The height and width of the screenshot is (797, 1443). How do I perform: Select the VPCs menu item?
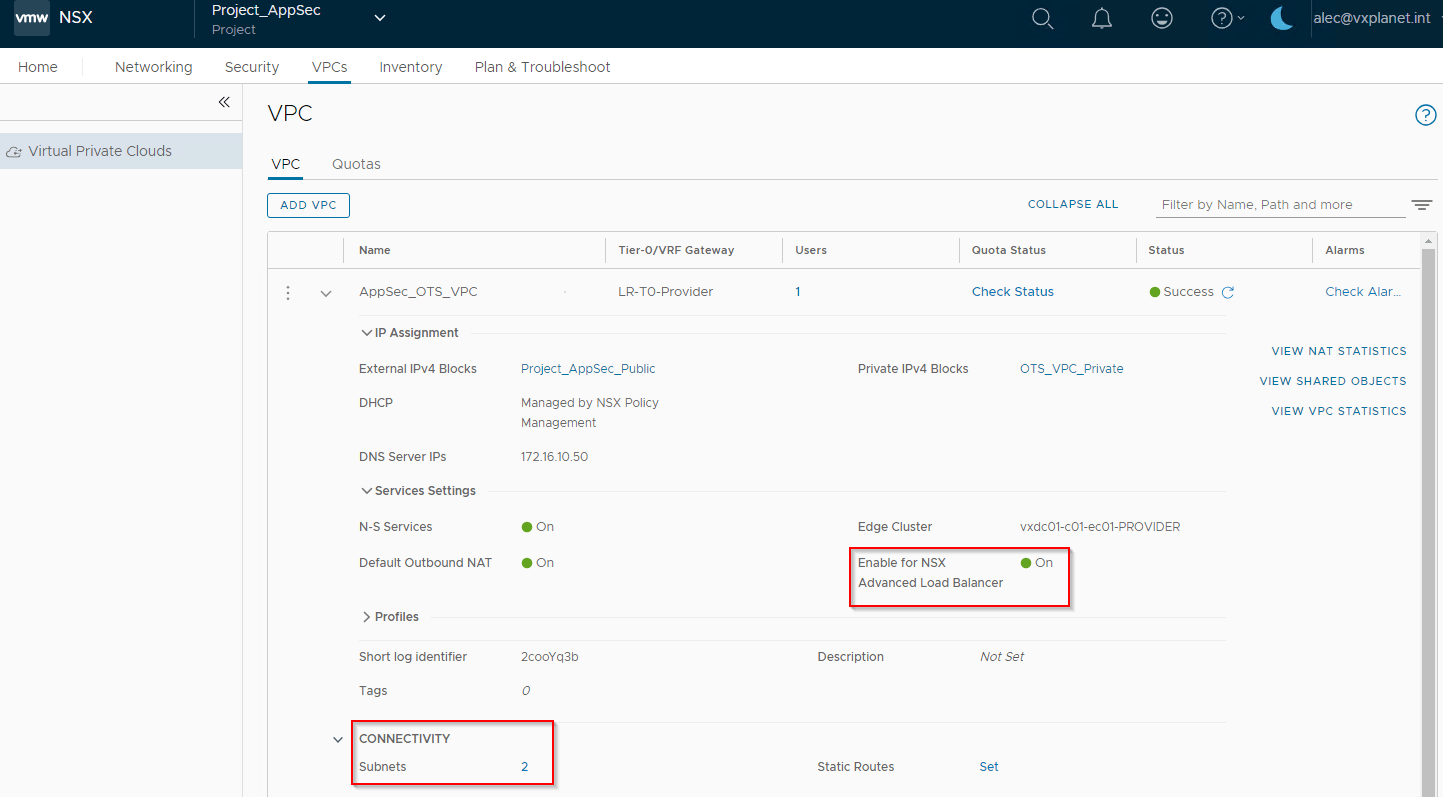click(330, 67)
